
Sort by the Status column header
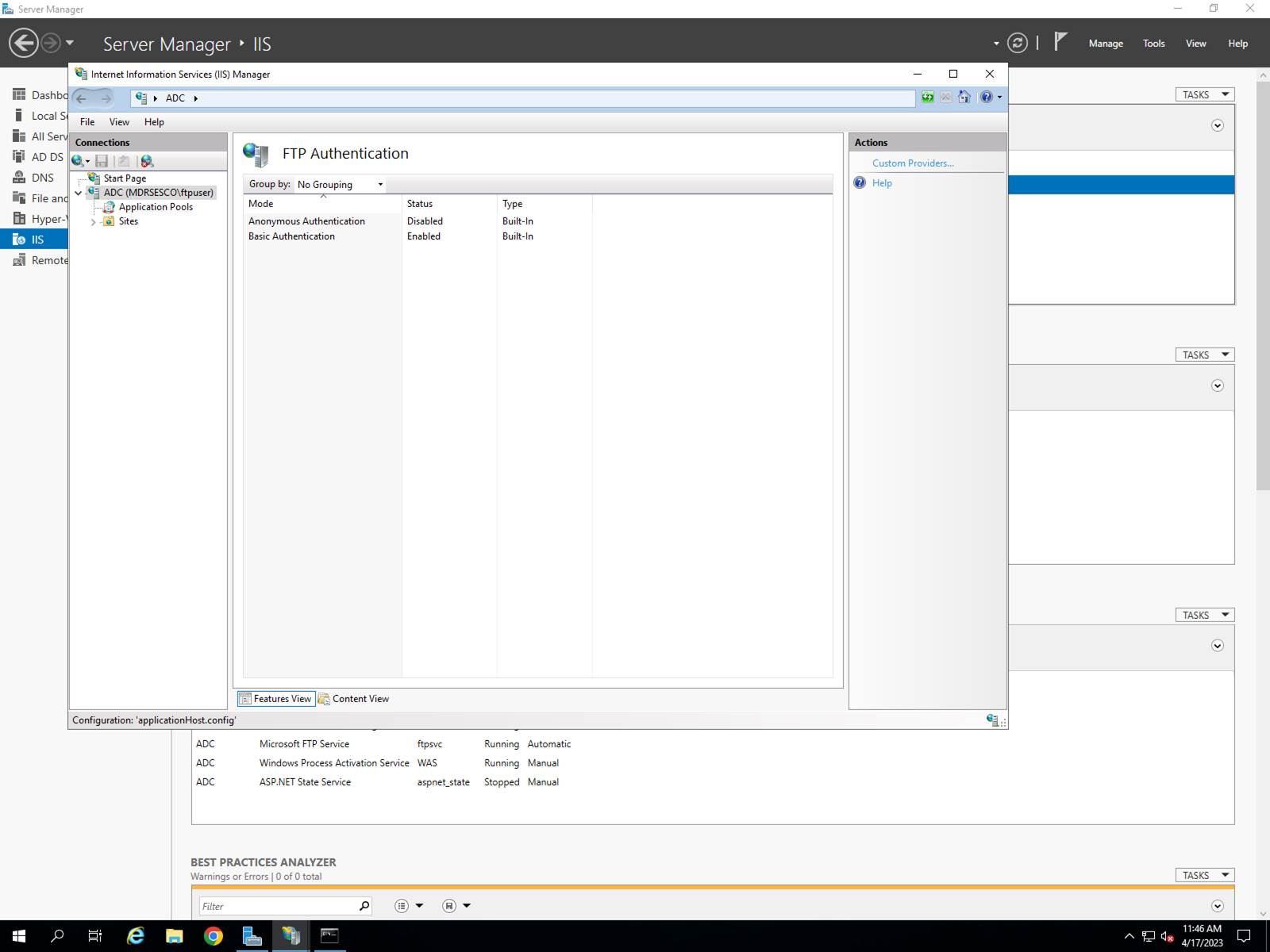tap(449, 204)
